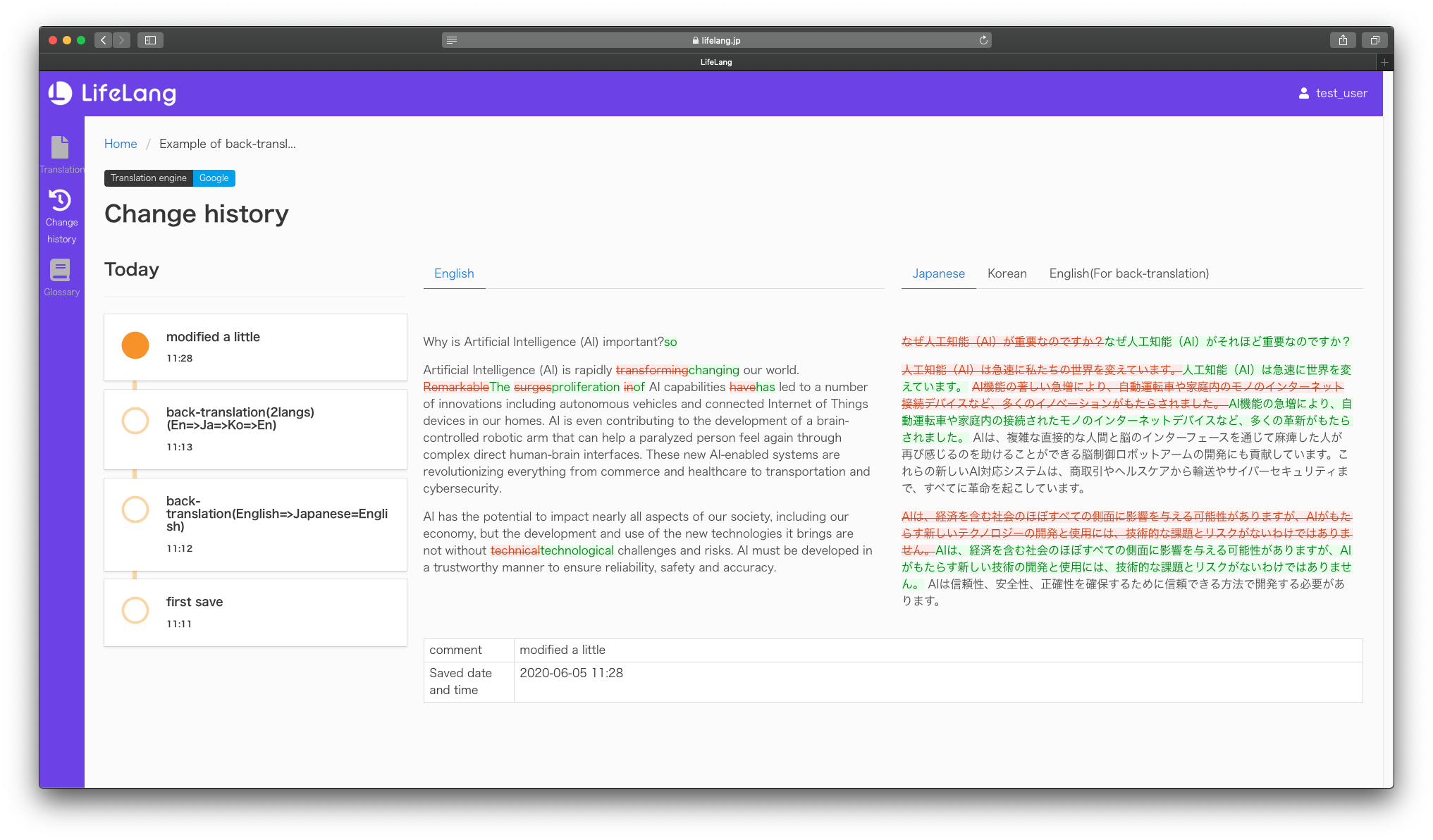Open the Glossary sidebar icon

click(61, 278)
